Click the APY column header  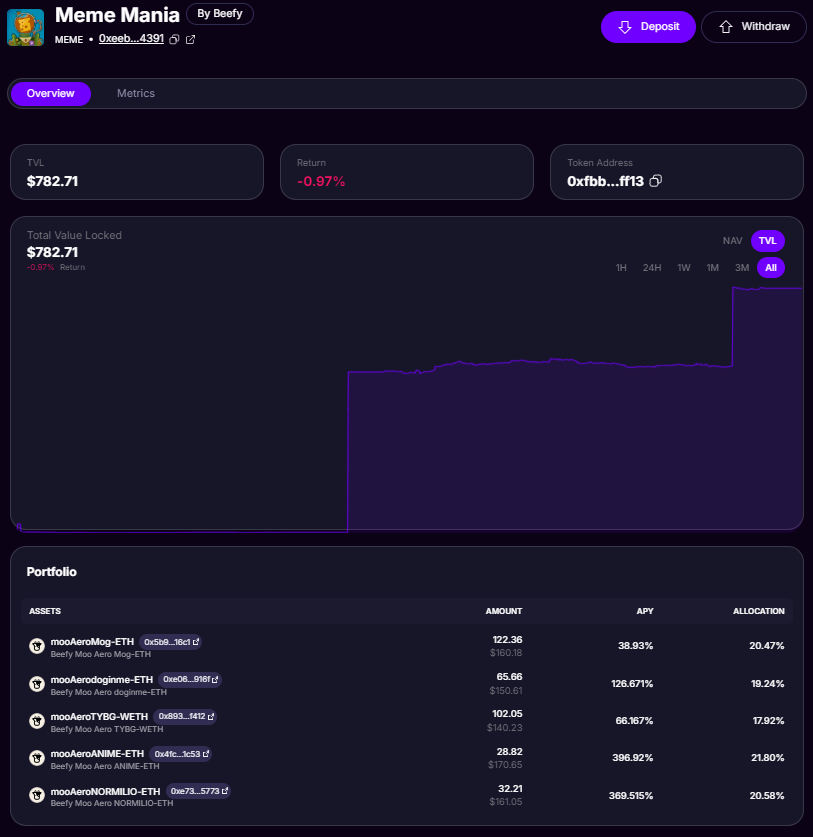[645, 611]
